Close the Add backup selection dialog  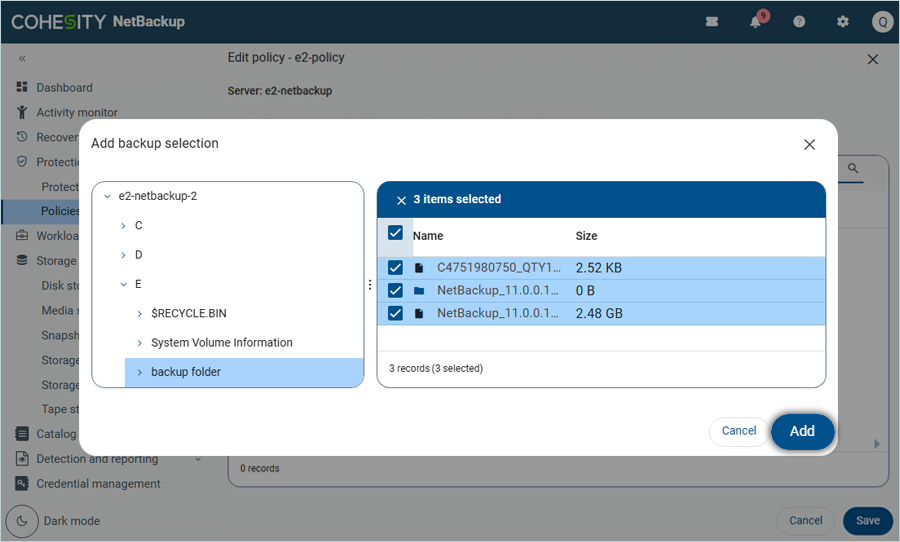809,144
